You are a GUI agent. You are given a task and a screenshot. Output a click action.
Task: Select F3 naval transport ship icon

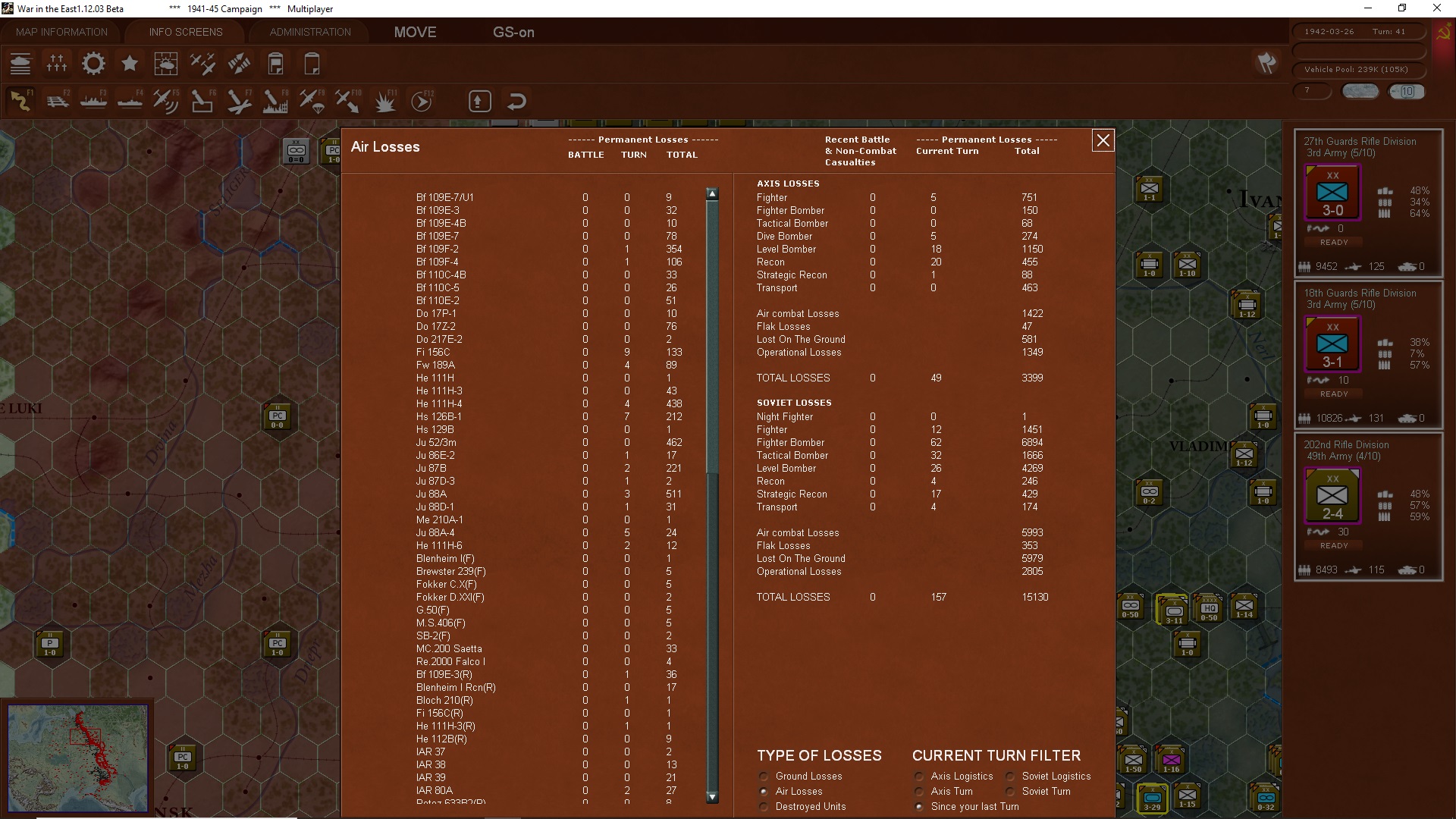[x=93, y=101]
